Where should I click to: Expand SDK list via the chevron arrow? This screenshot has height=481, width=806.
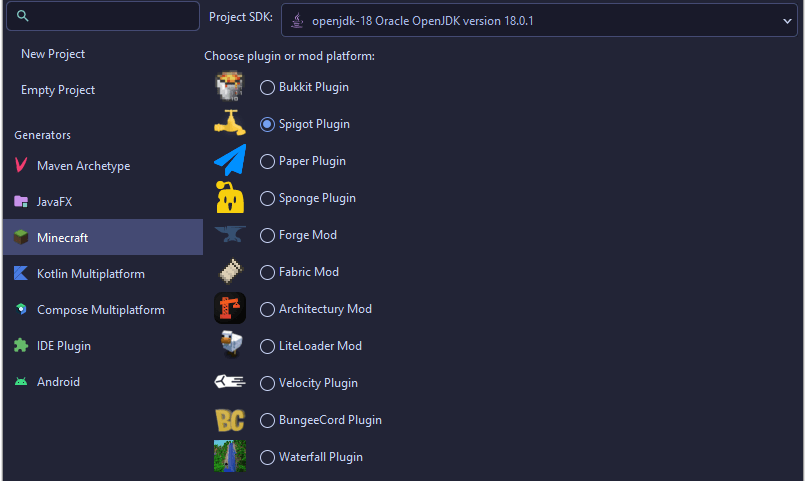(787, 21)
